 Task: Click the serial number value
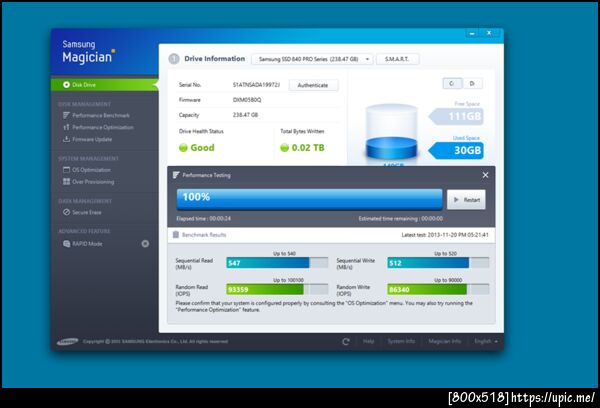coord(256,85)
